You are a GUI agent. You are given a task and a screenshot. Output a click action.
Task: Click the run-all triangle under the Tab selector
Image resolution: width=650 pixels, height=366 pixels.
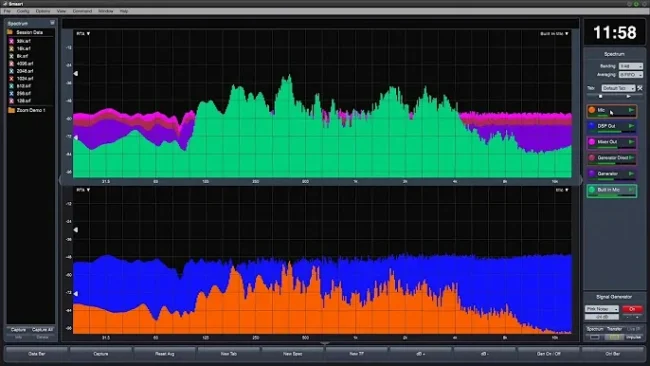pyautogui.click(x=628, y=96)
